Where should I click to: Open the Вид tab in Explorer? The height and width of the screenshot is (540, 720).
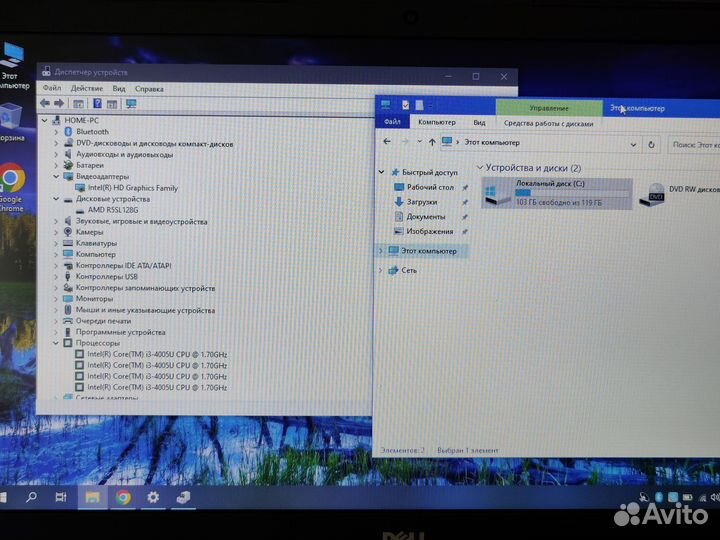click(479, 123)
